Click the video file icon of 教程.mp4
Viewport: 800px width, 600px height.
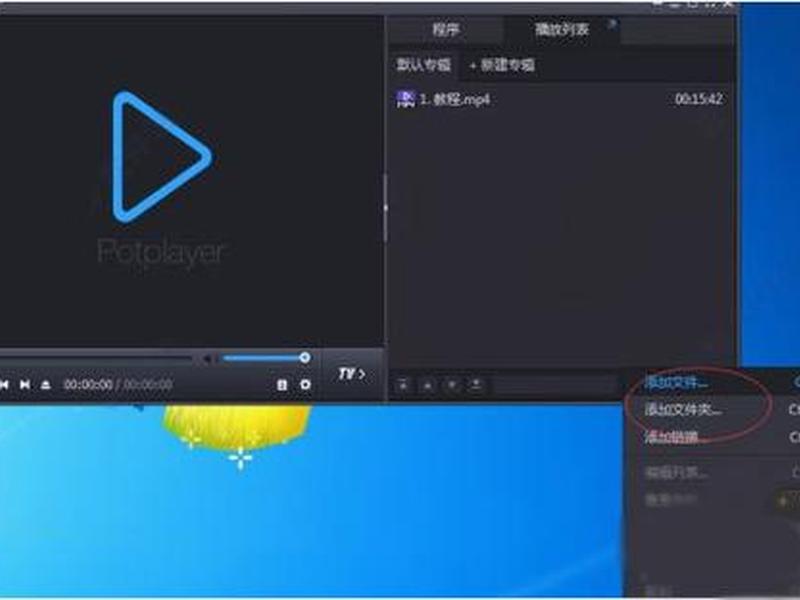click(x=406, y=99)
